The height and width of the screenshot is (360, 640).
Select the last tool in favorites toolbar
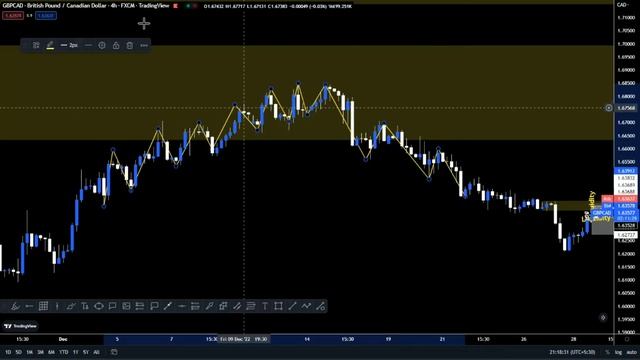(x=320, y=306)
